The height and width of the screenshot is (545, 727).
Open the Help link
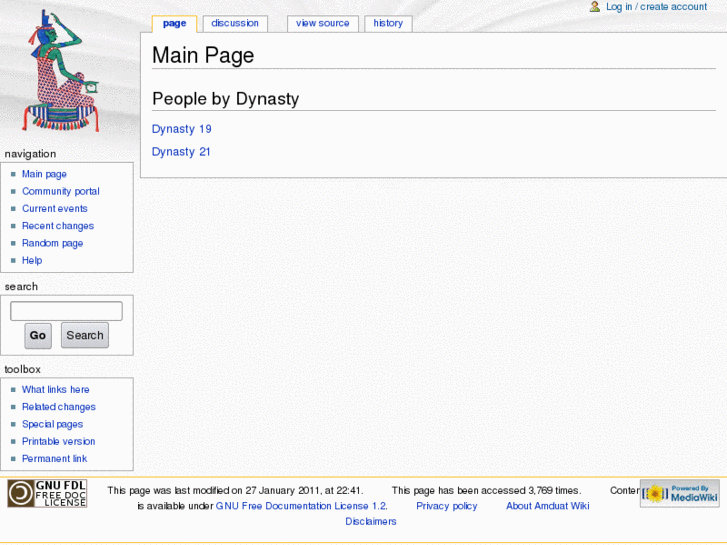(32, 260)
